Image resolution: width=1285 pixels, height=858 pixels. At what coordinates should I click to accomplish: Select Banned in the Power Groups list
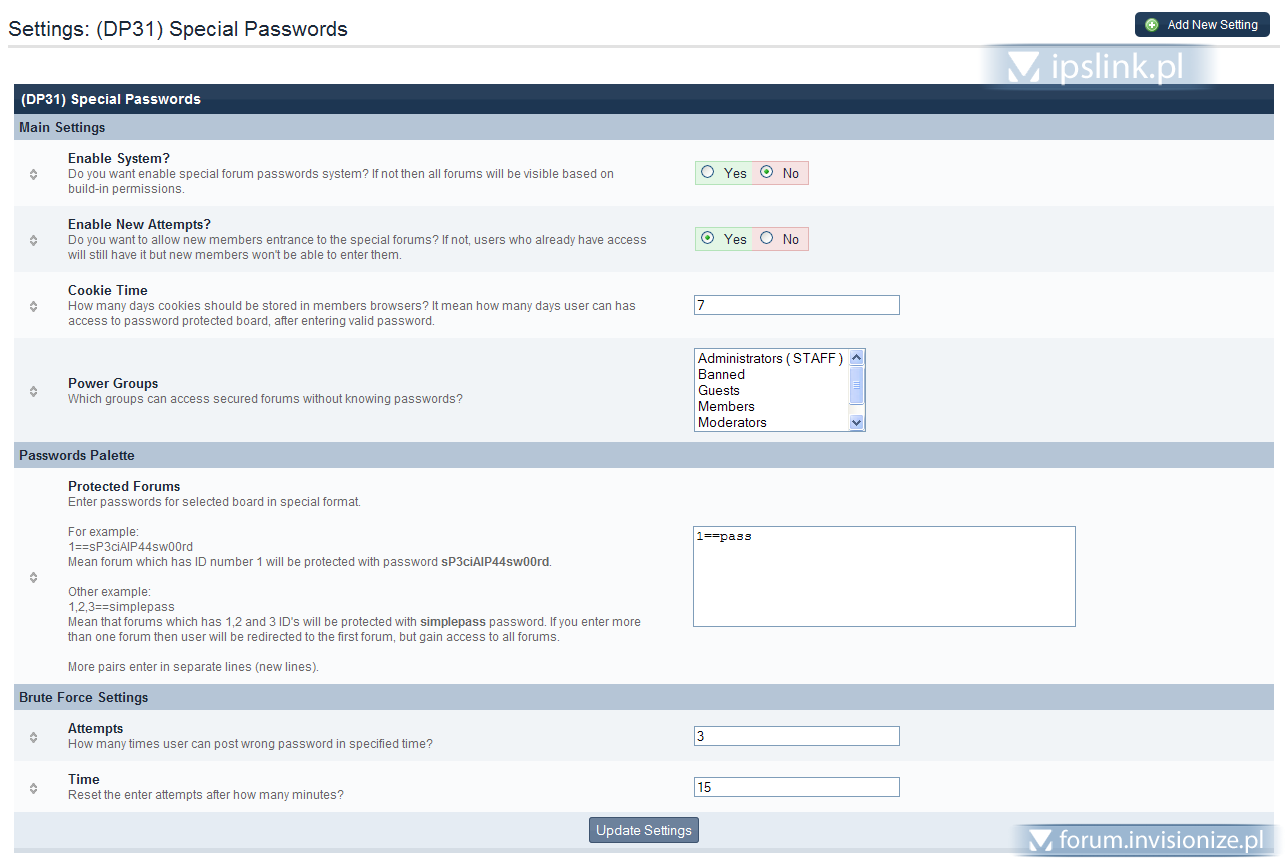tap(721, 374)
